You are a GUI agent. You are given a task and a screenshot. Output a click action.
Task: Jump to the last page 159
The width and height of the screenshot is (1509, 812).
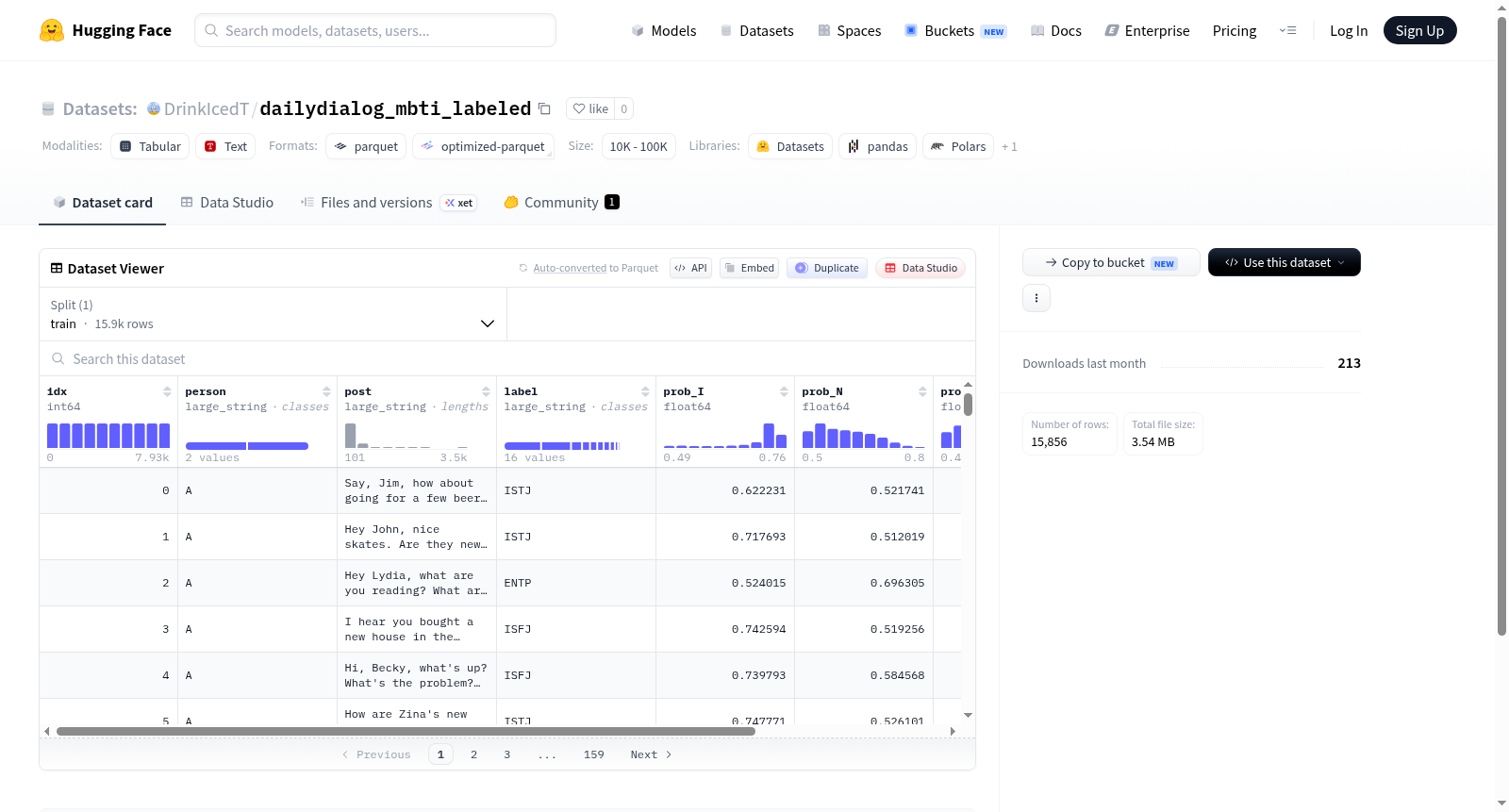[593, 754]
